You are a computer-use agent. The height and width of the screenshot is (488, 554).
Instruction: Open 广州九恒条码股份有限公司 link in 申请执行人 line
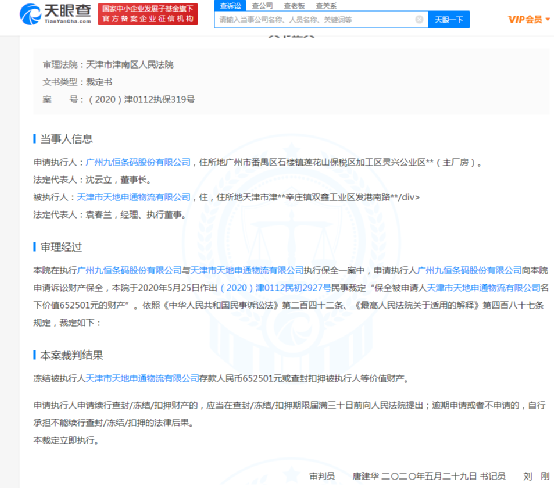click(138, 162)
